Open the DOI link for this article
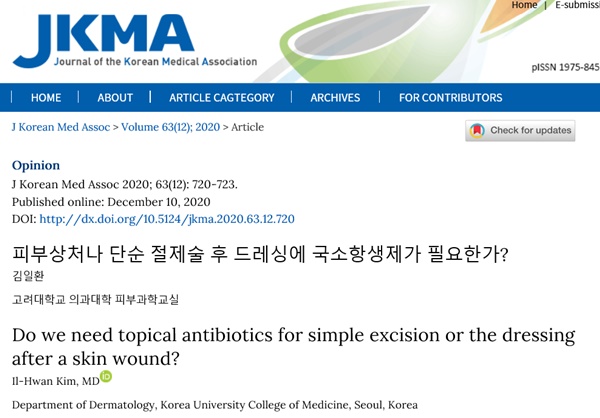The image size is (600, 418). (167, 219)
